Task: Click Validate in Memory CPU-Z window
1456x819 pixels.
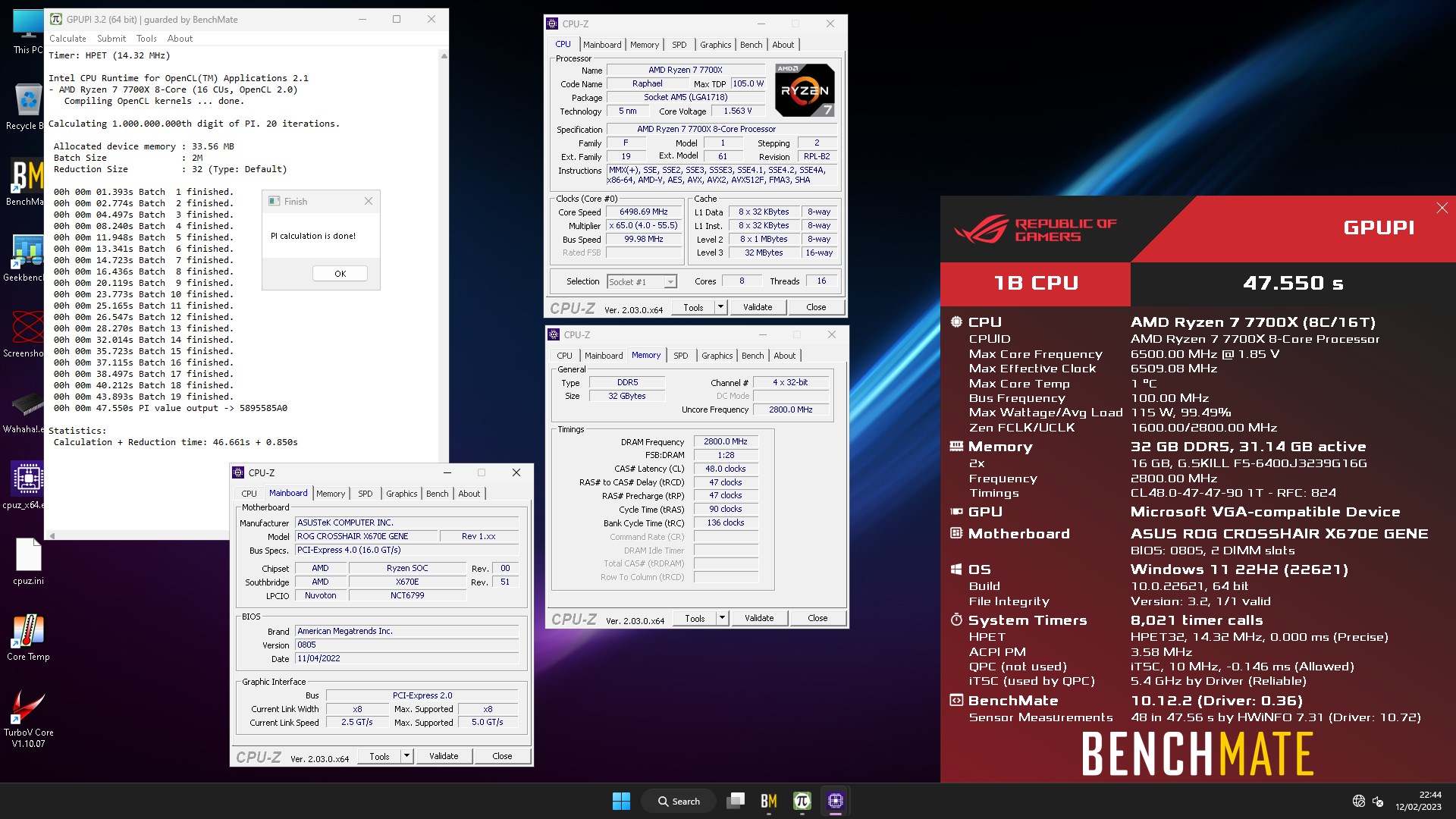Action: [x=759, y=618]
